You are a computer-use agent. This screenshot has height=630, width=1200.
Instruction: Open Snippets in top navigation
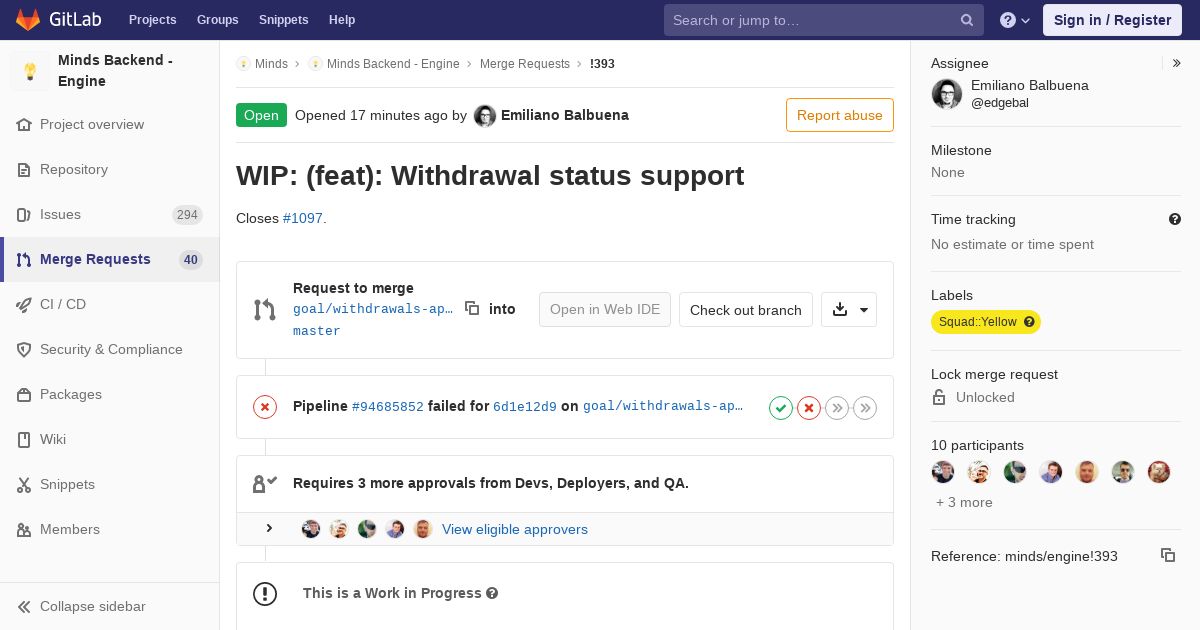click(283, 20)
